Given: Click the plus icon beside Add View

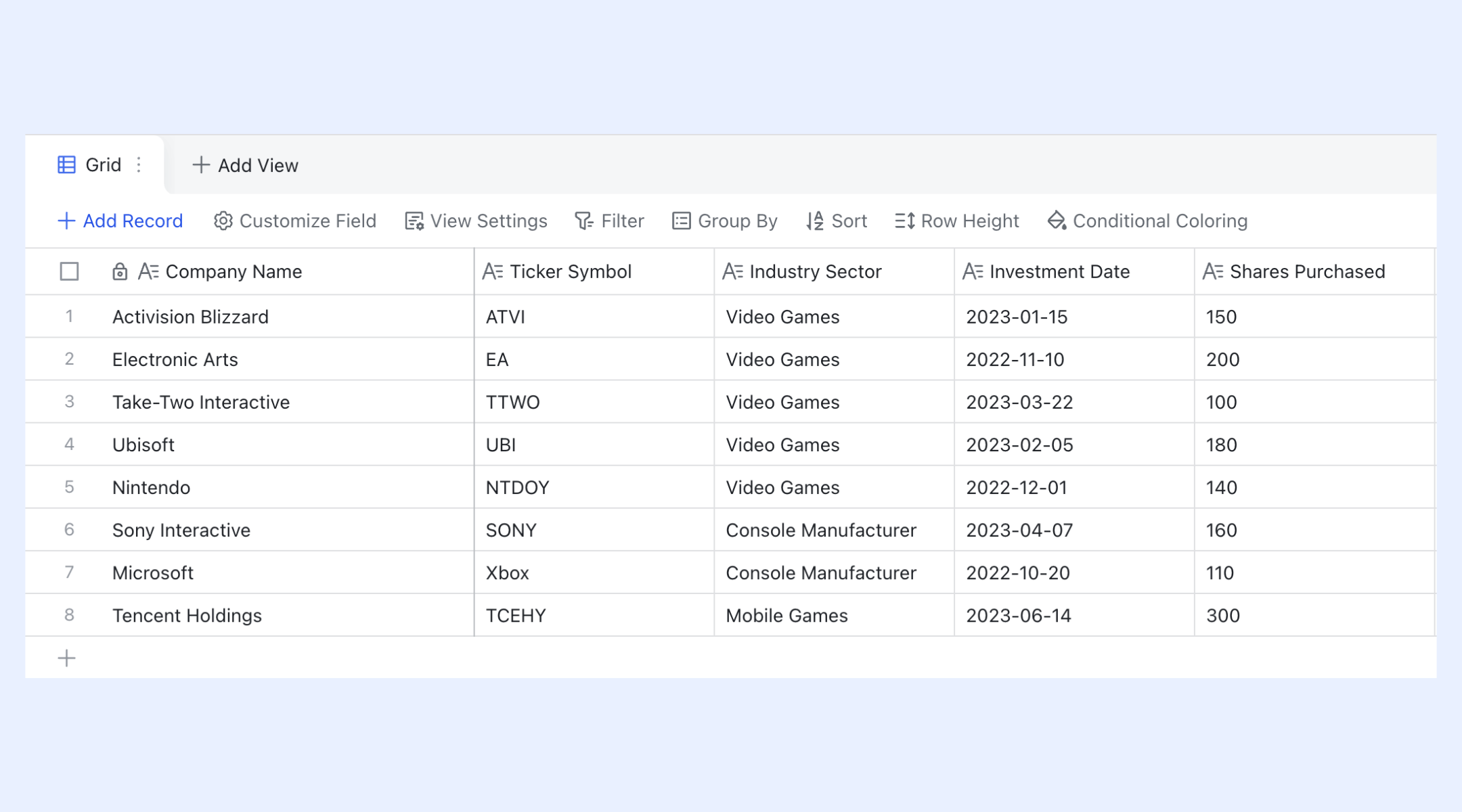Looking at the screenshot, I should [200, 165].
